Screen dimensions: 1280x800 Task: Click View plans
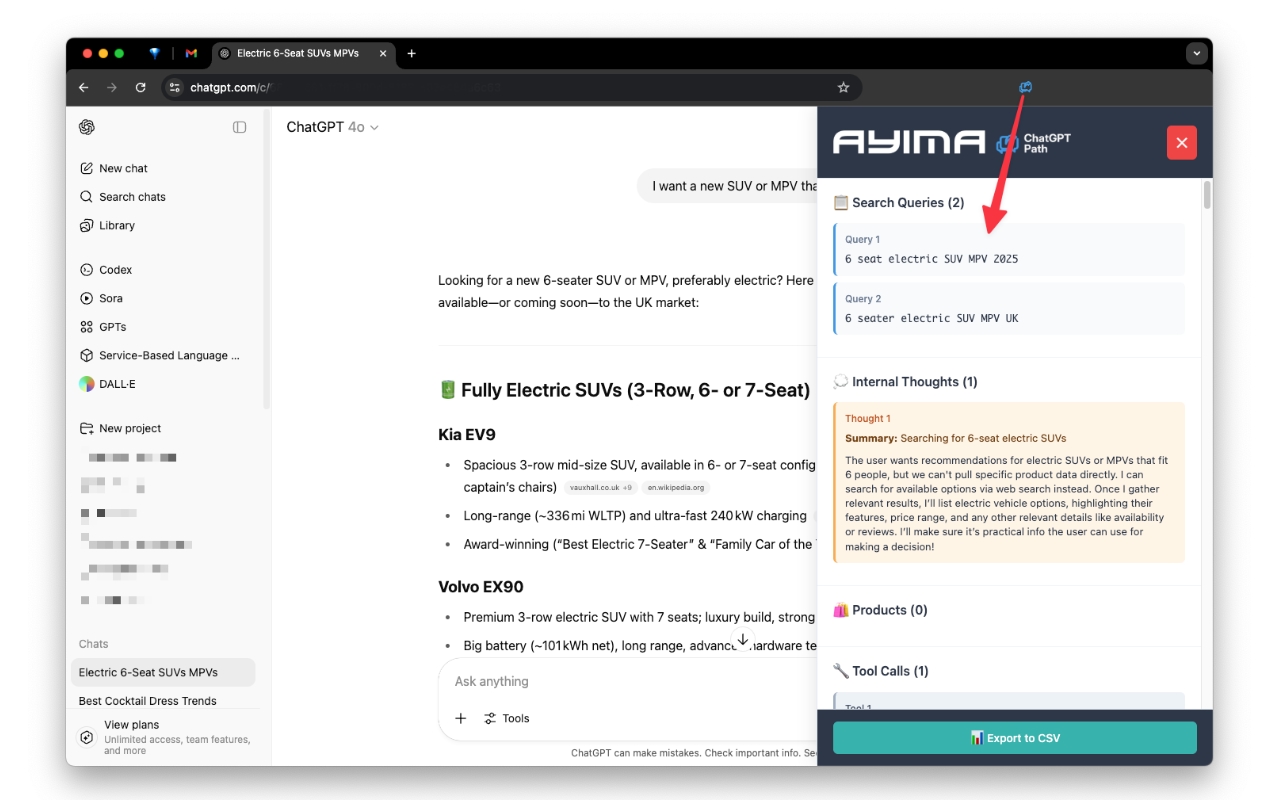click(x=165, y=737)
